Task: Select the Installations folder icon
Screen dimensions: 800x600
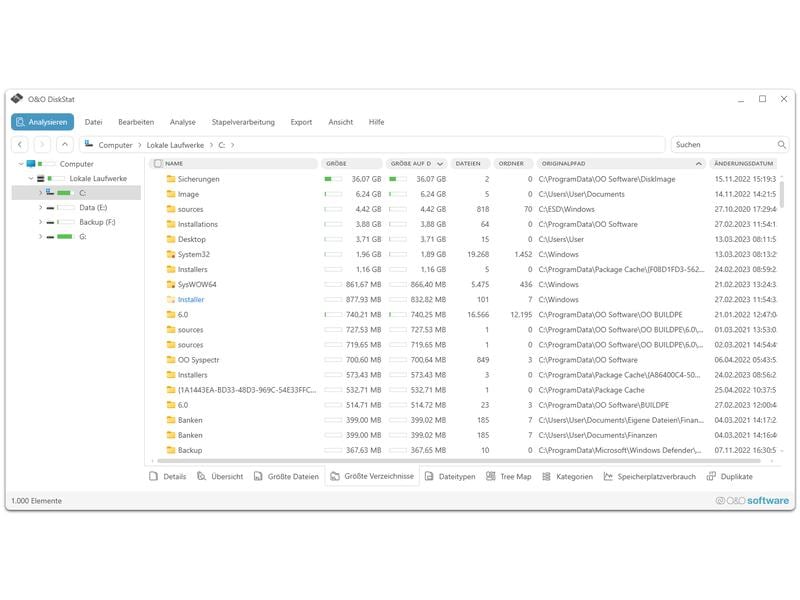Action: pyautogui.click(x=171, y=224)
